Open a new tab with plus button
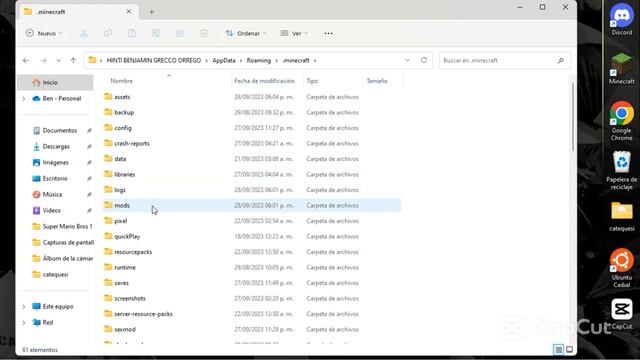Screen dimensions: 640x360 point(151,12)
